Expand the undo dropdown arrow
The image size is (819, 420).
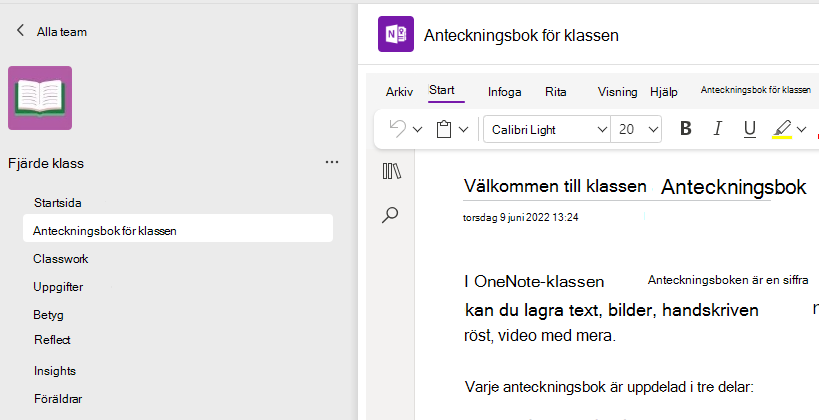[417, 129]
